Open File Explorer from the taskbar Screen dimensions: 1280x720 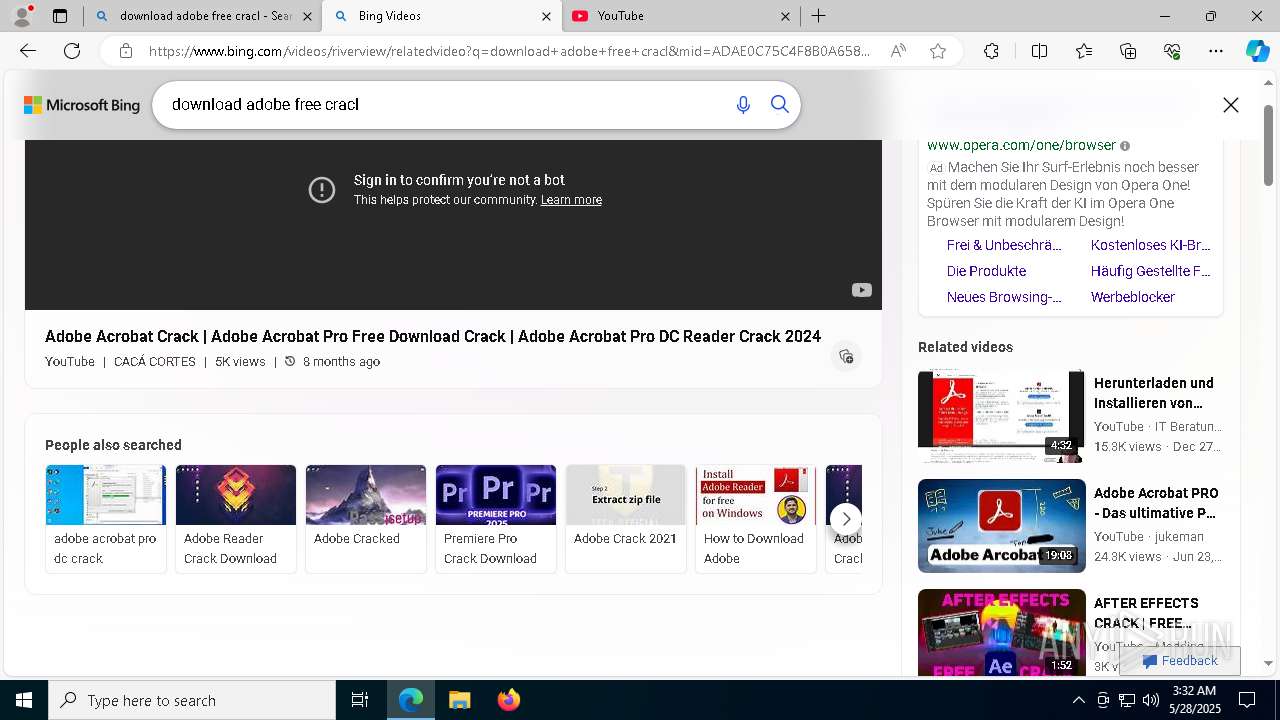(x=459, y=700)
